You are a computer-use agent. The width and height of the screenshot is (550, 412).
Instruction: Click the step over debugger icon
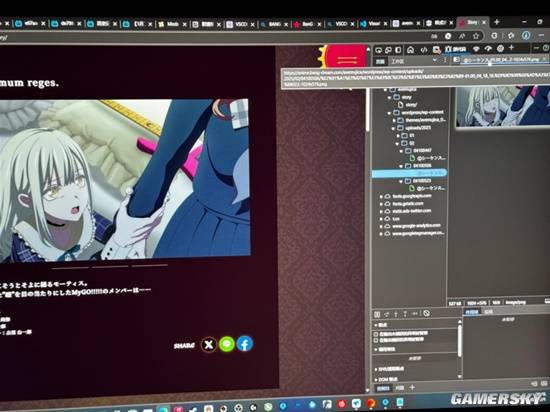click(387, 314)
